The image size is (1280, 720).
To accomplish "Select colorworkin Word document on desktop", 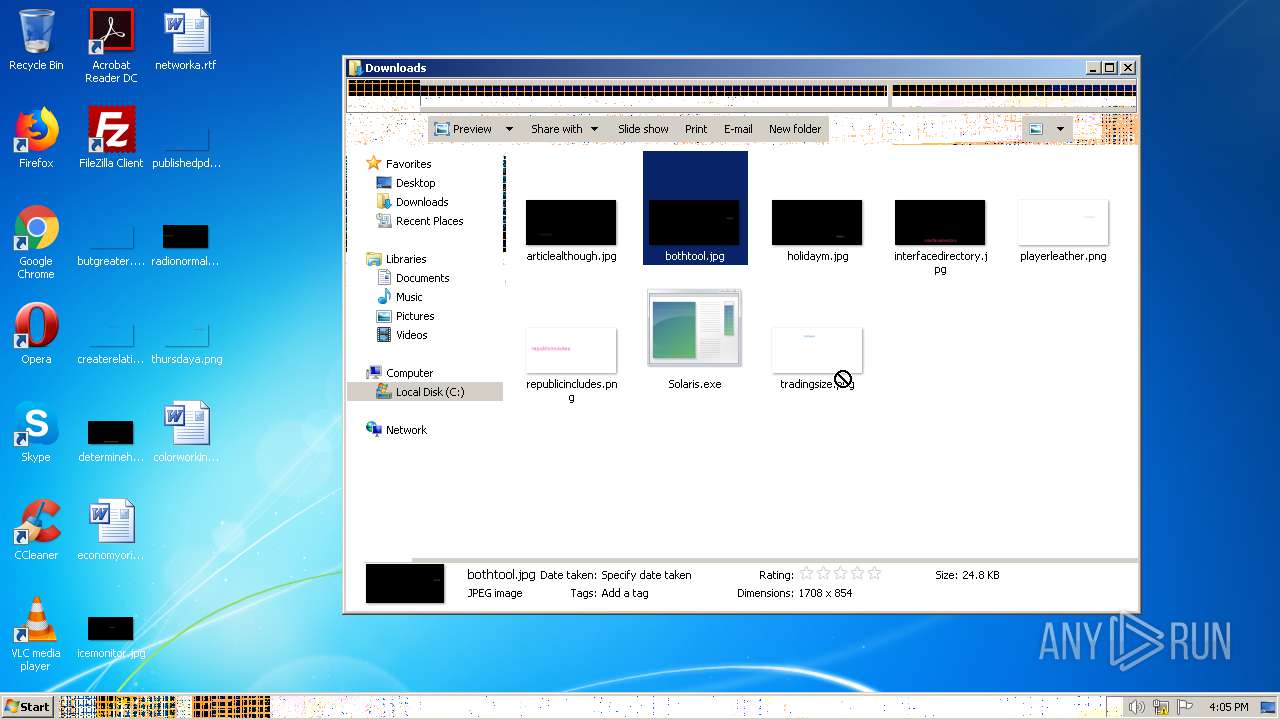I will click(186, 433).
